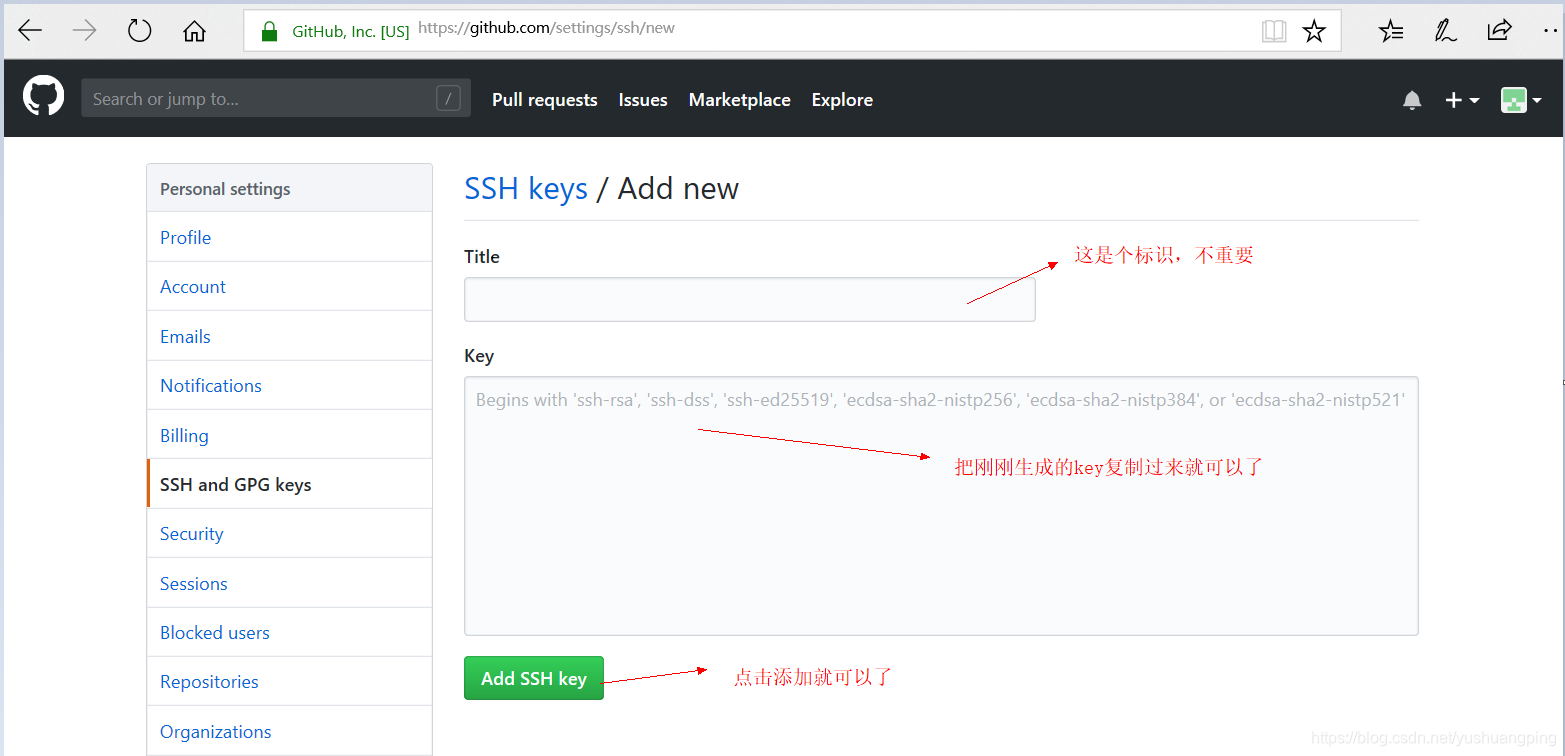
Task: Open reading view book icon
Action: point(1274,31)
